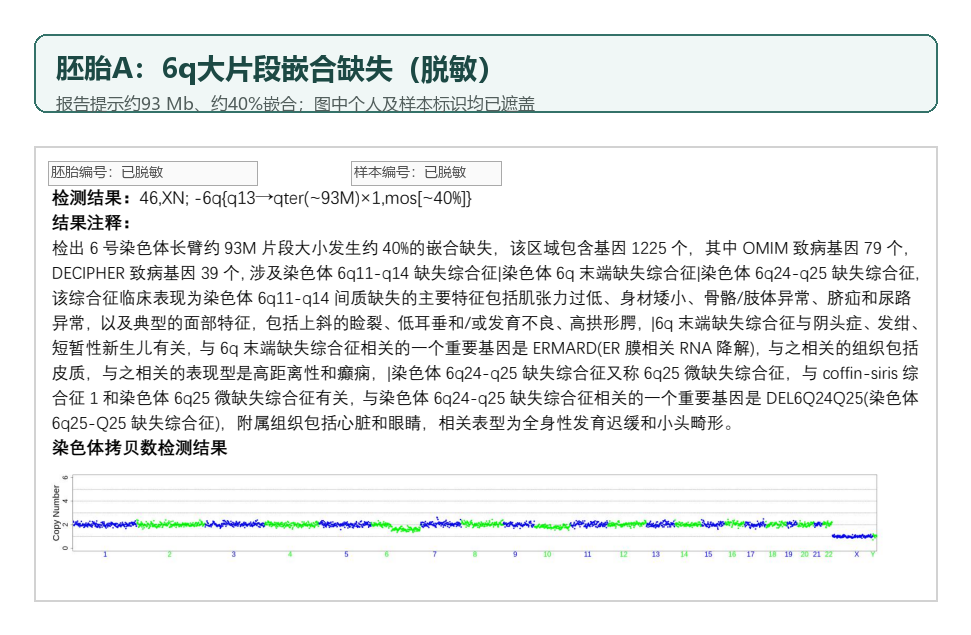The image size is (971, 635).
Task: Click the y-axis tick value 0
Action: (66, 548)
